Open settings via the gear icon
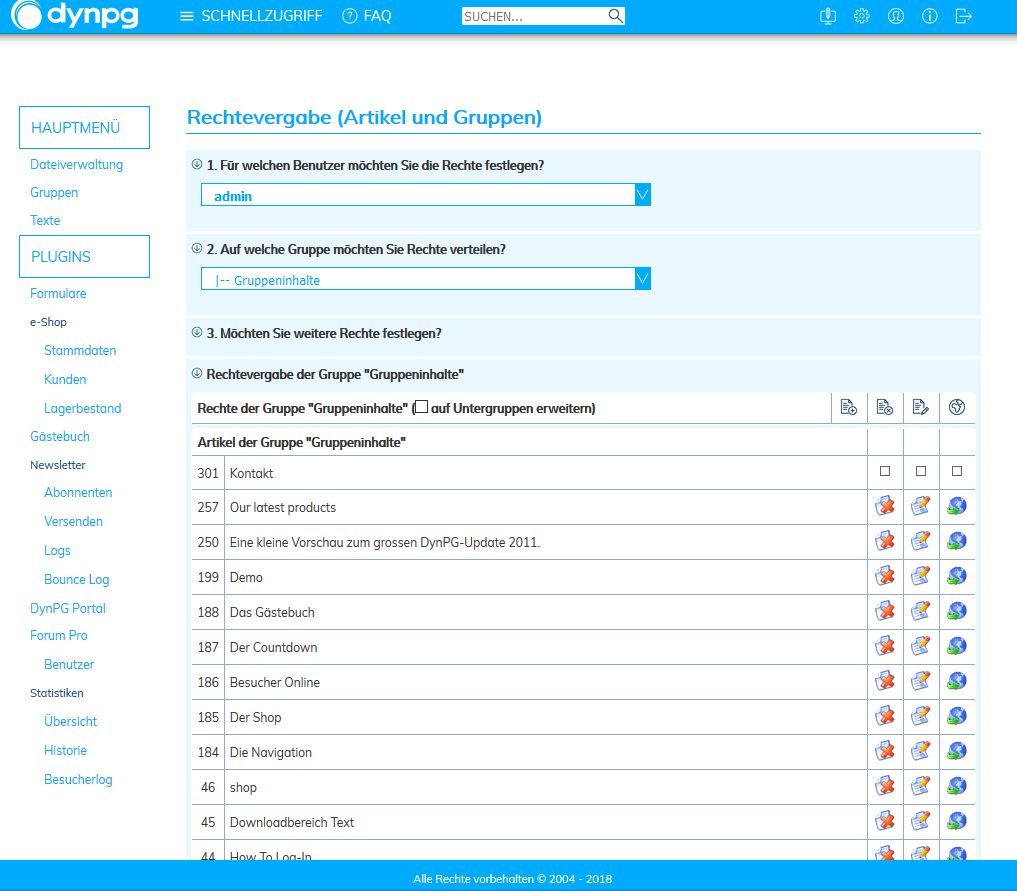The width and height of the screenshot is (1017, 891). tap(861, 16)
